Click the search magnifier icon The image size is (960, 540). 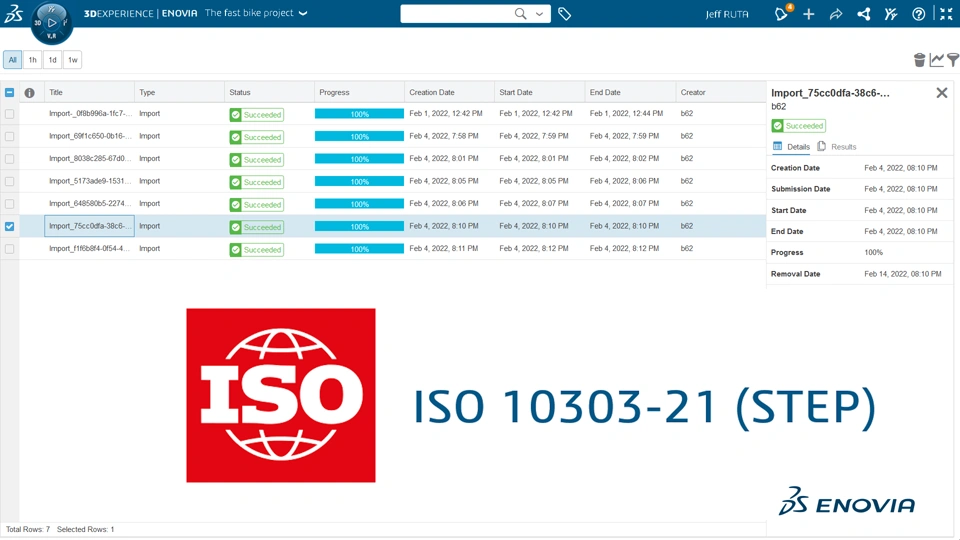520,13
